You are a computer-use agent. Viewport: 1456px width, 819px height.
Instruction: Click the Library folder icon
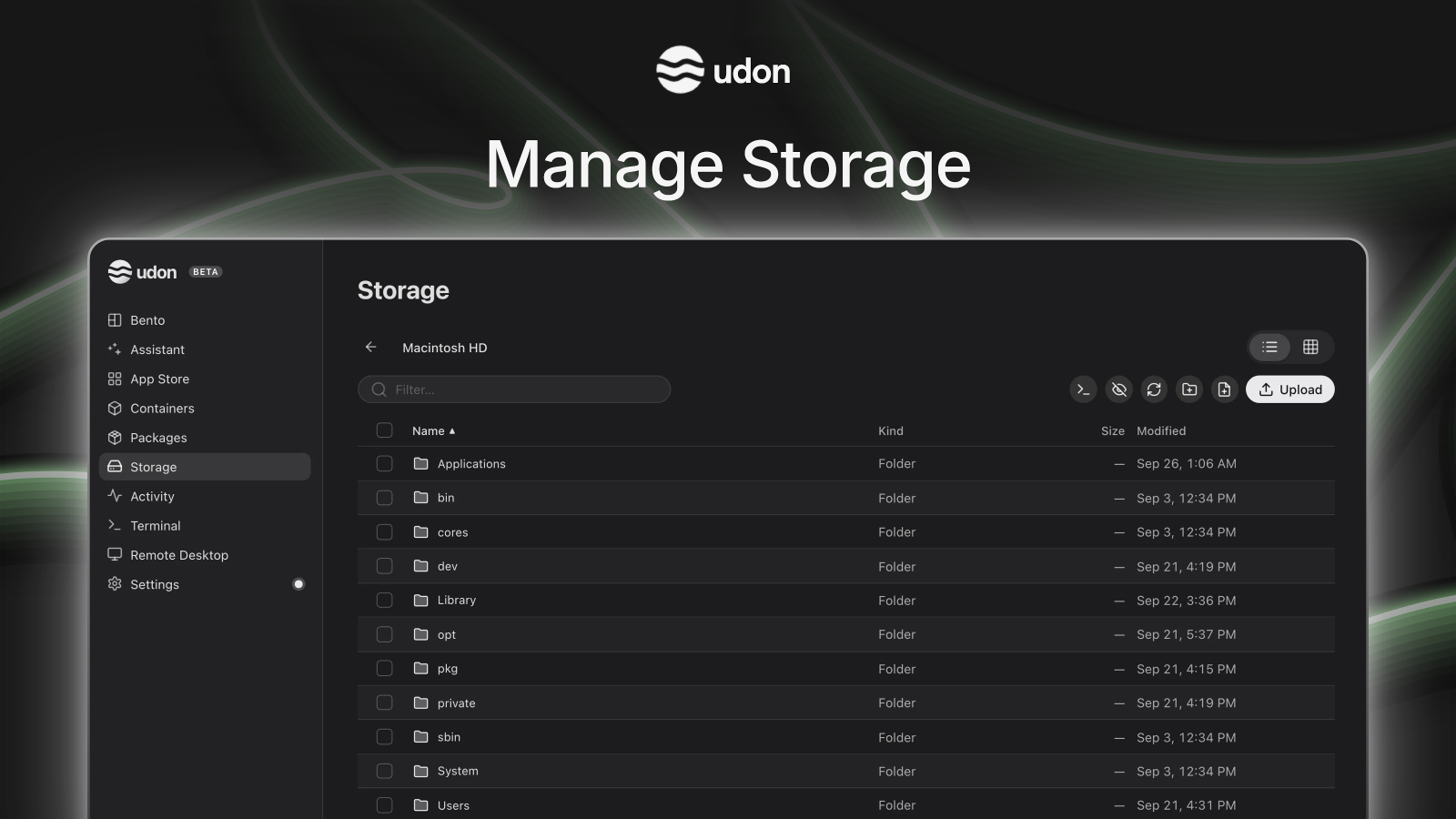pos(420,600)
